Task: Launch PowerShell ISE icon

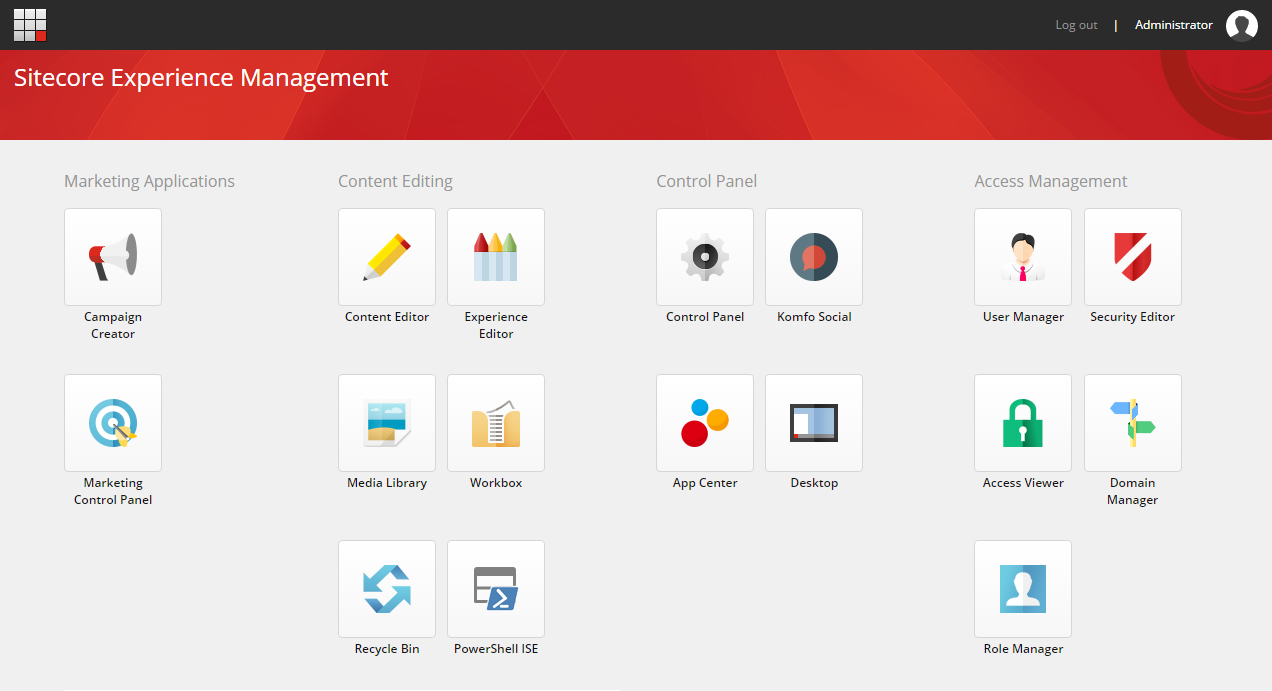Action: [496, 589]
